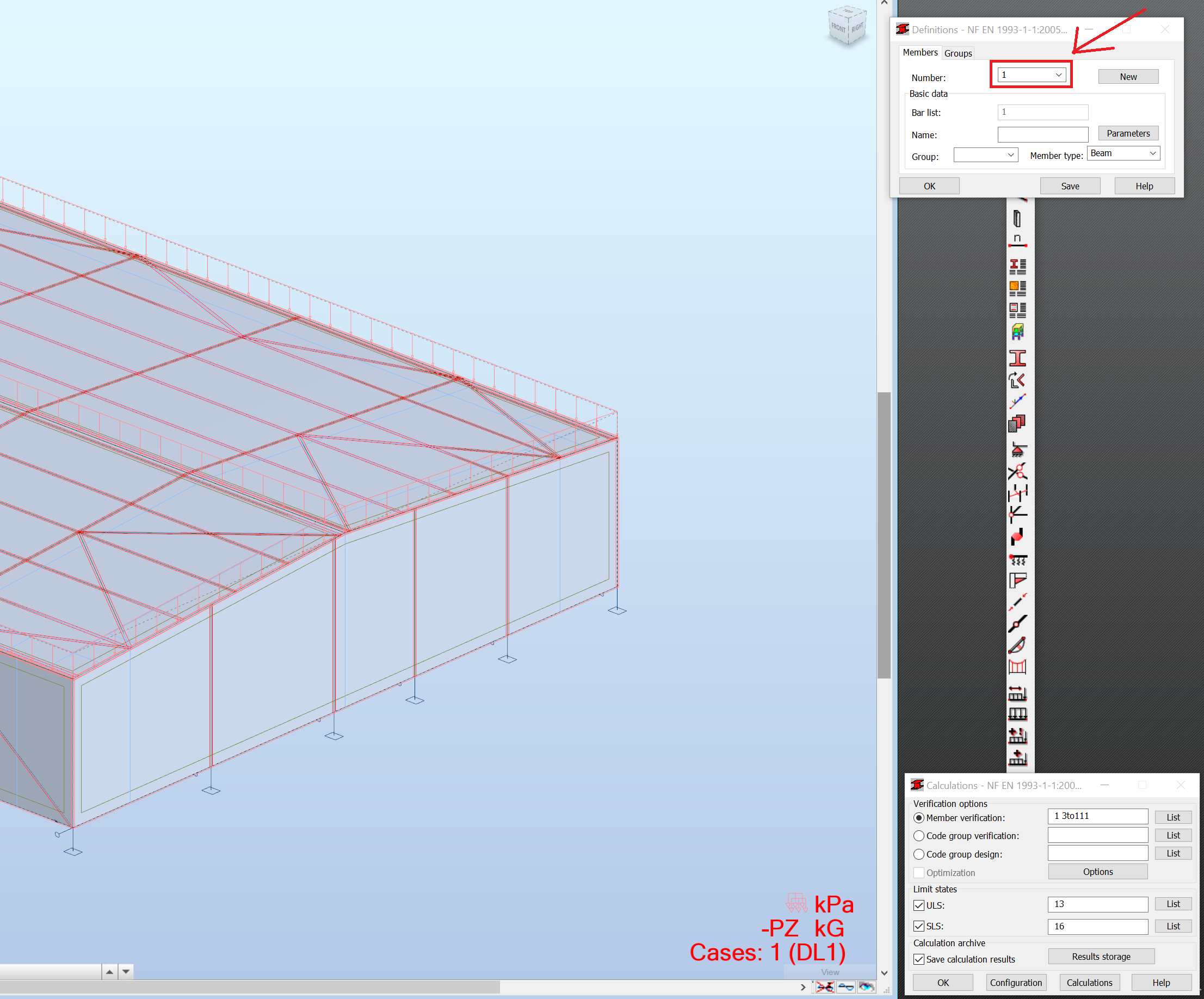Uncheck the ULS limit state checkbox

[919, 905]
